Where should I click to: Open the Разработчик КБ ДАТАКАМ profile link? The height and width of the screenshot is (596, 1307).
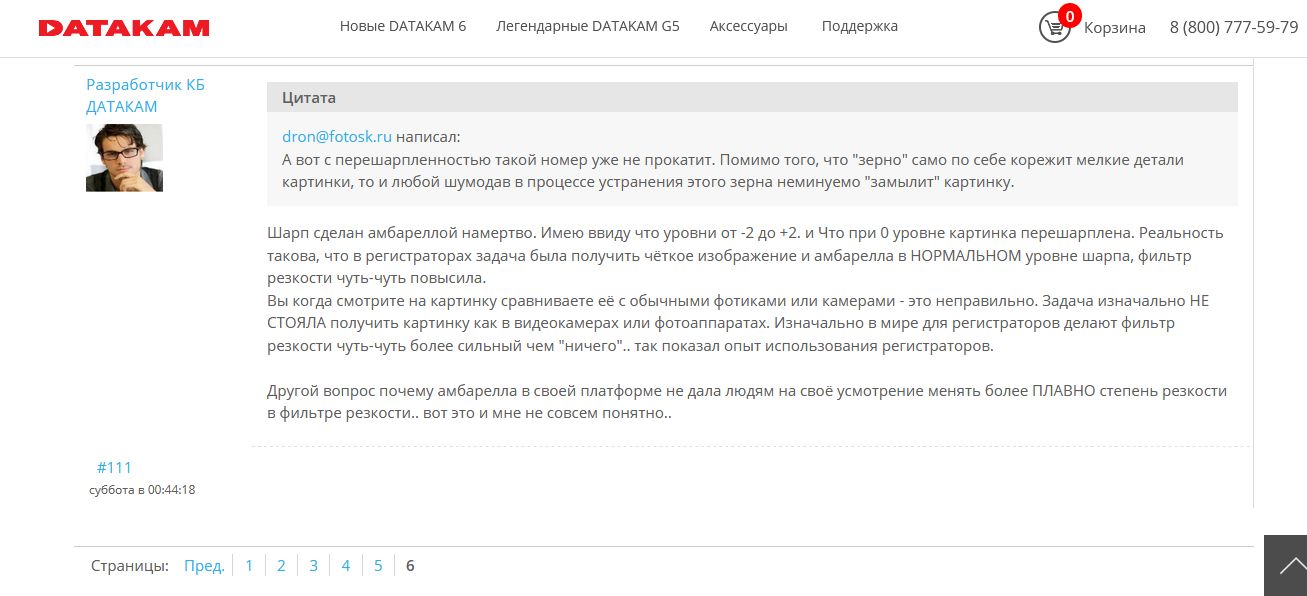coord(145,96)
